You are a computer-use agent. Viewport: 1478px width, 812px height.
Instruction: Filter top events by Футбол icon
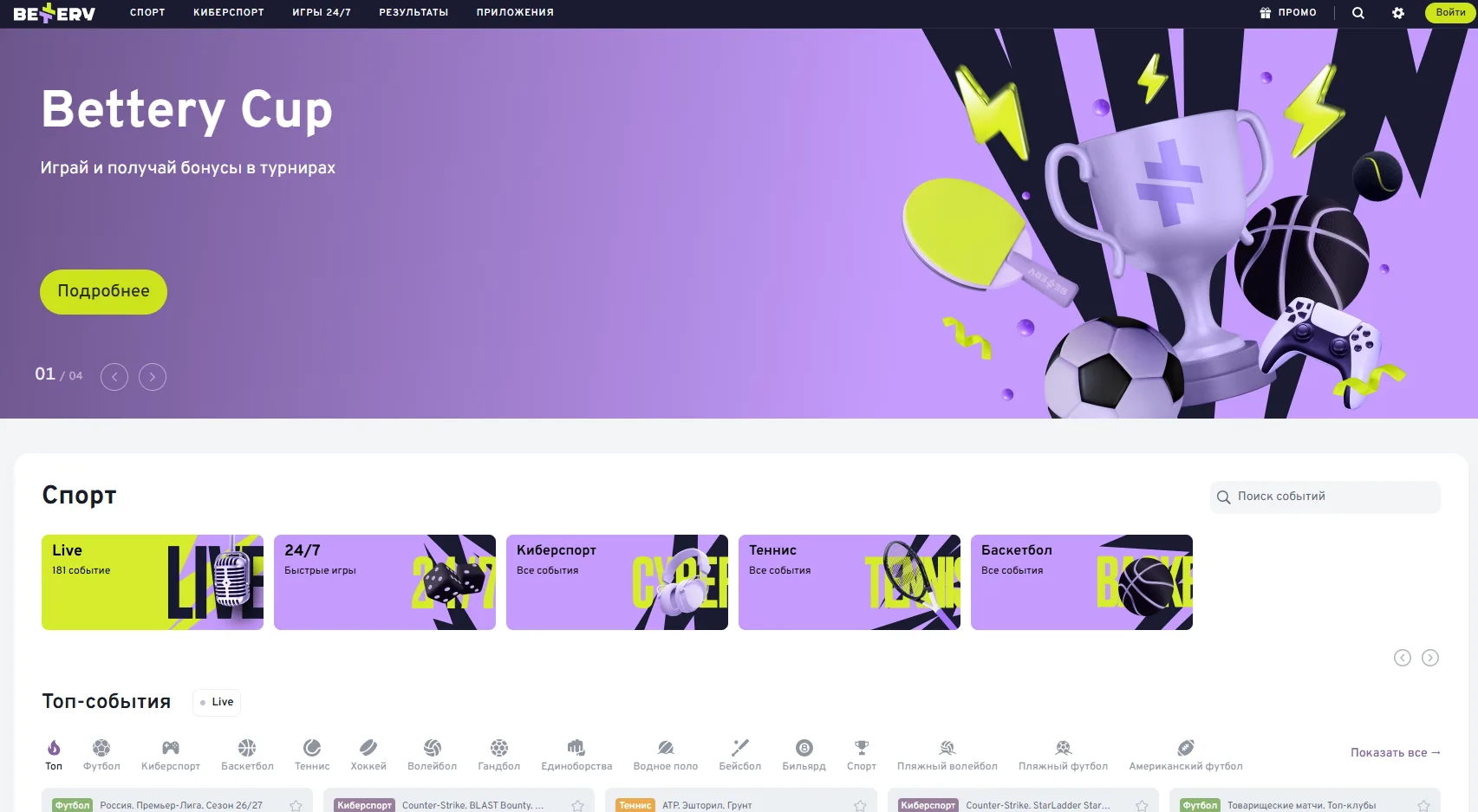click(x=101, y=748)
